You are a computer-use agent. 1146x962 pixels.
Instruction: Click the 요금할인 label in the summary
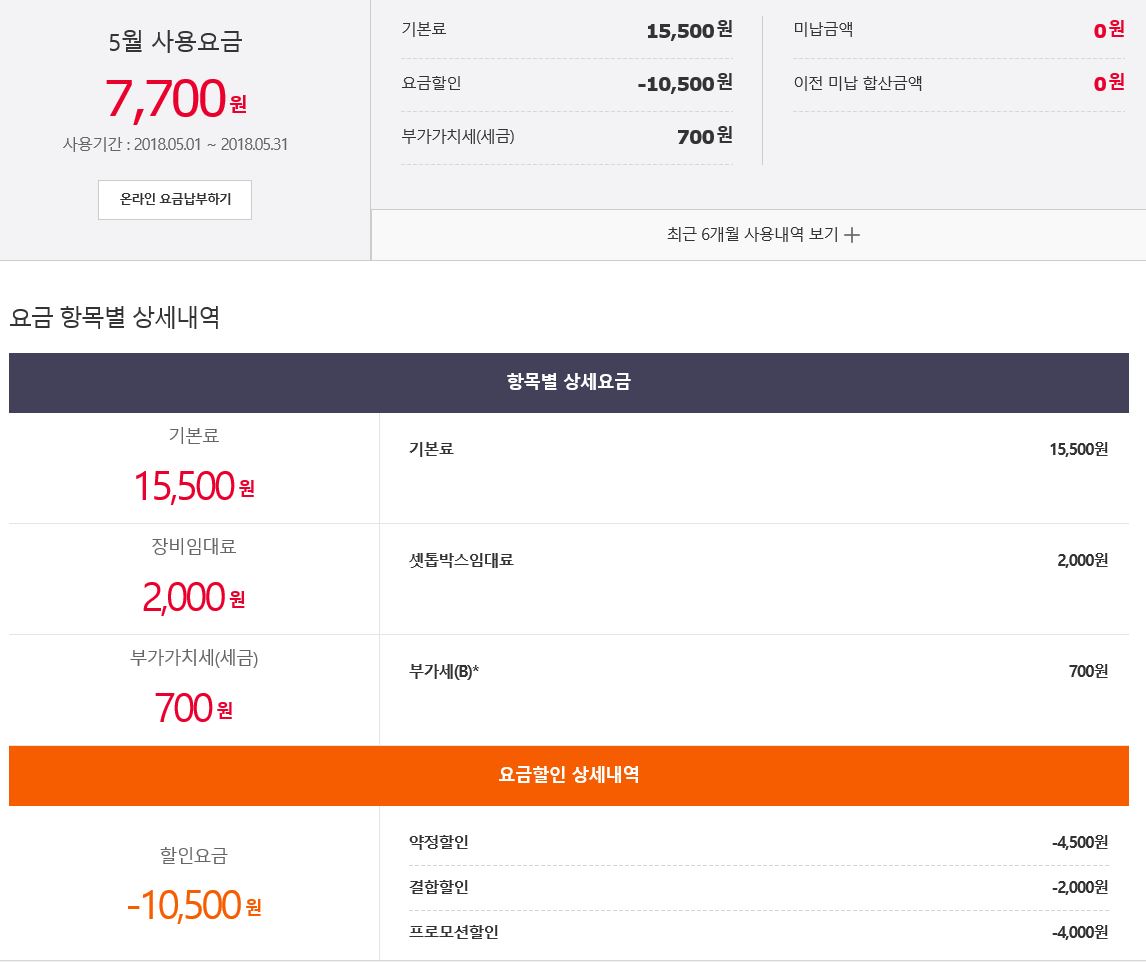[x=431, y=83]
